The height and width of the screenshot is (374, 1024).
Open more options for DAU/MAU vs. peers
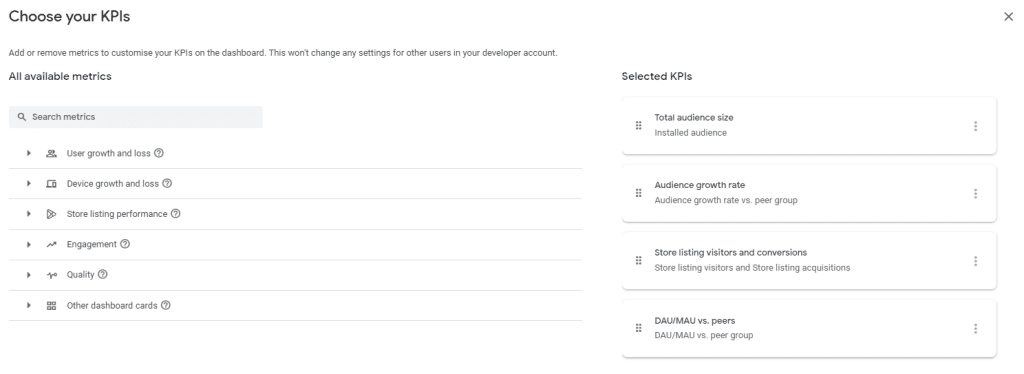975,329
